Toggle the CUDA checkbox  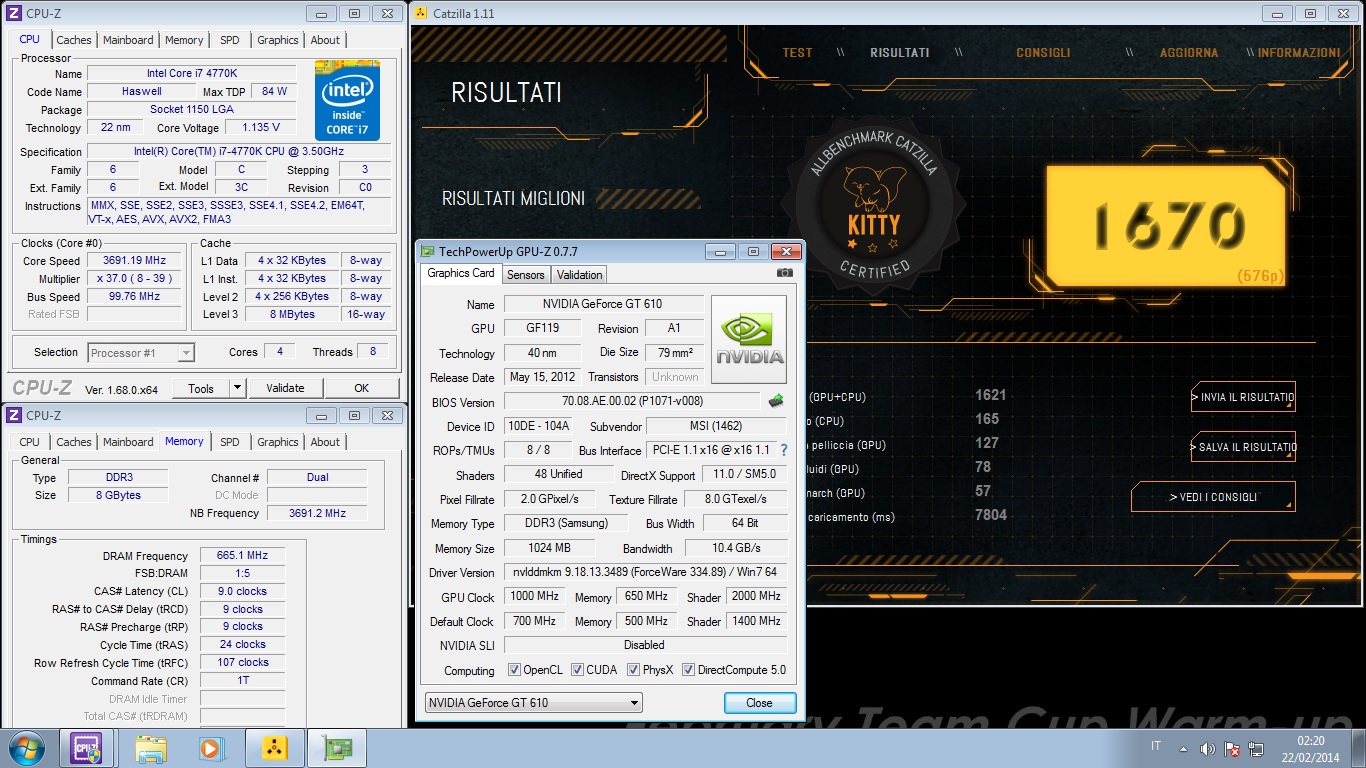(577, 670)
